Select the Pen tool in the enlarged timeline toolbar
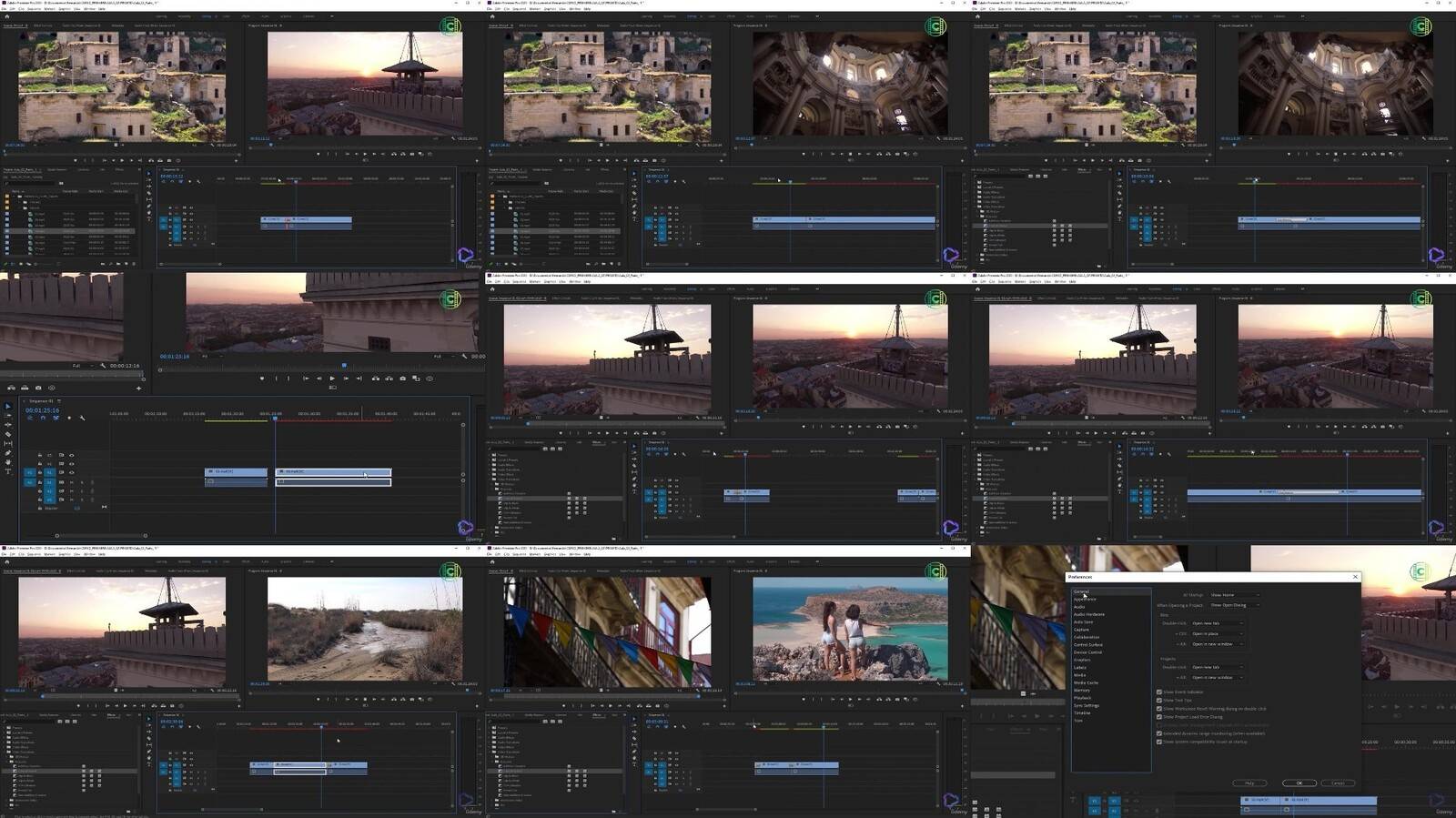This screenshot has width=1456, height=818. click(8, 453)
